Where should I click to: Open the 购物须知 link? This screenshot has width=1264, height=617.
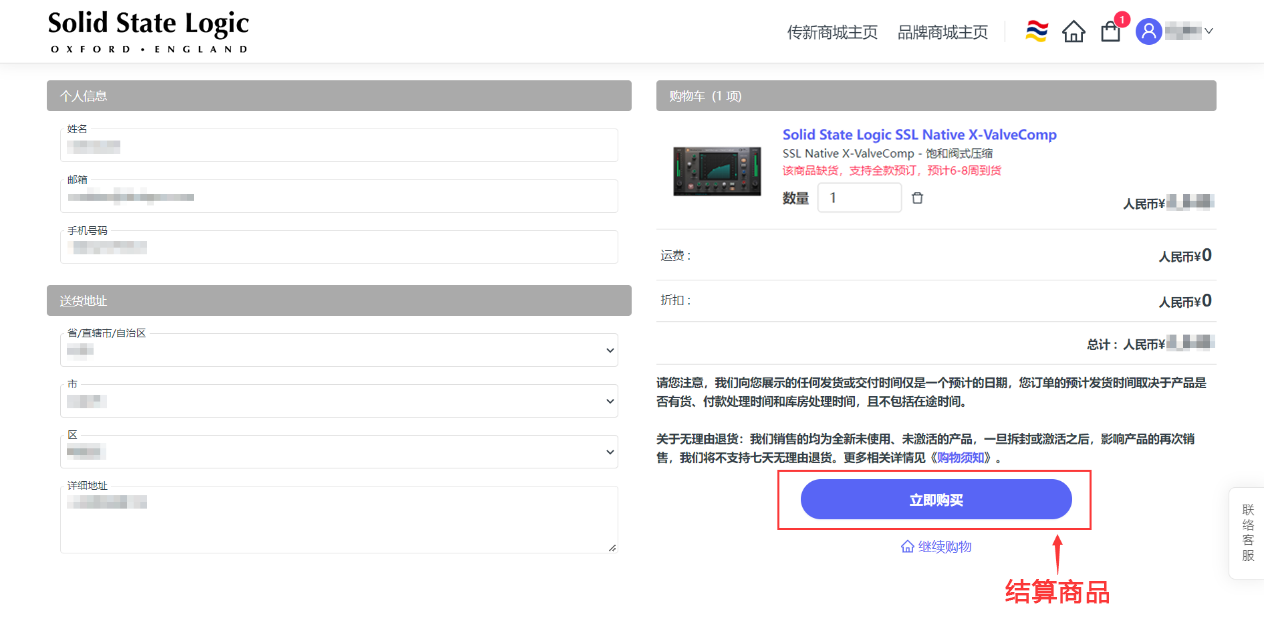pos(963,457)
